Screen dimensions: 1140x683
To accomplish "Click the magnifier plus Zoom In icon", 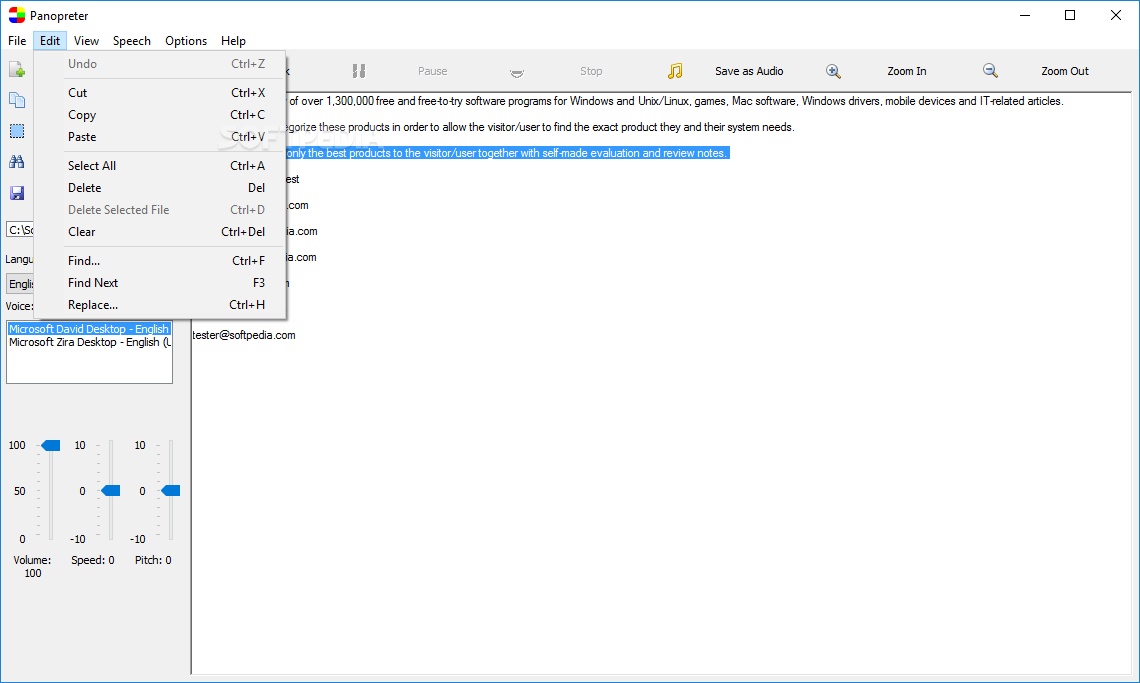I will pyautogui.click(x=833, y=71).
